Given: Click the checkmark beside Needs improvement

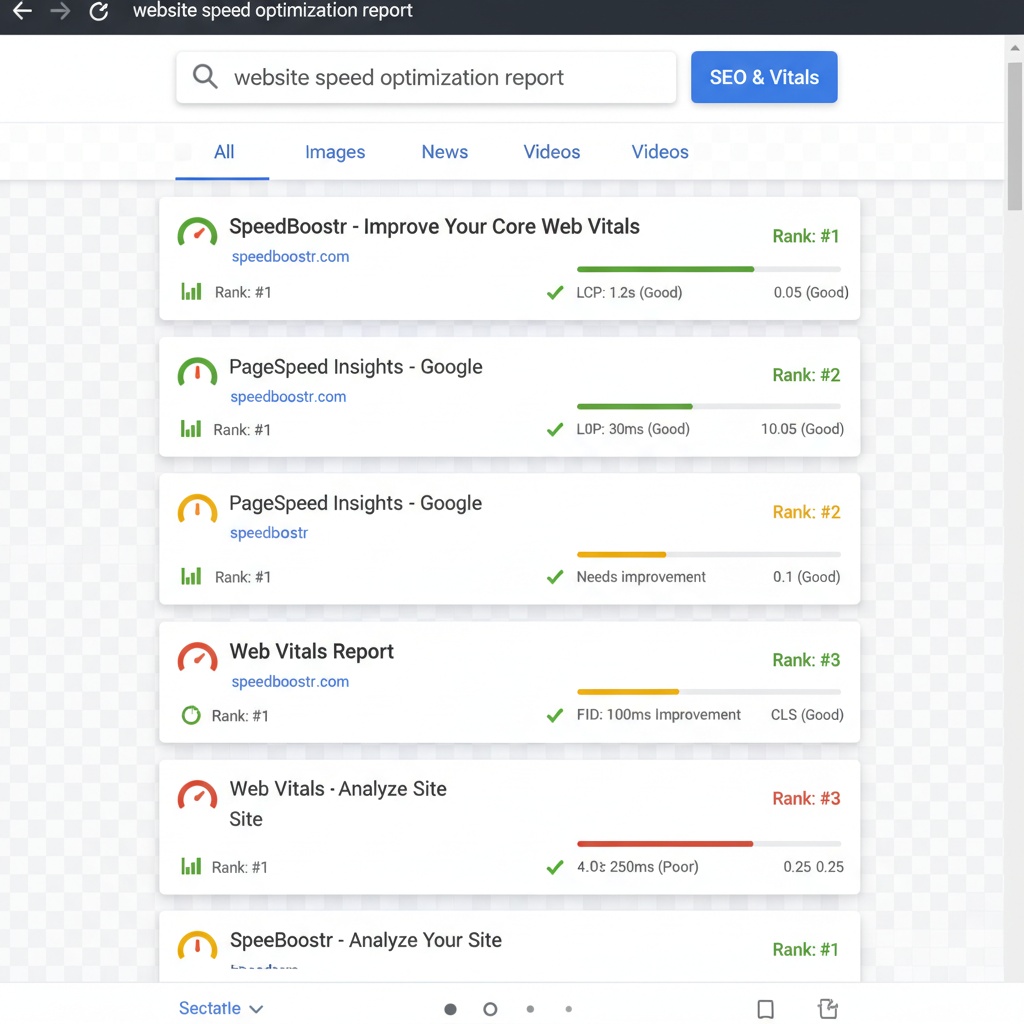Looking at the screenshot, I should [x=555, y=577].
